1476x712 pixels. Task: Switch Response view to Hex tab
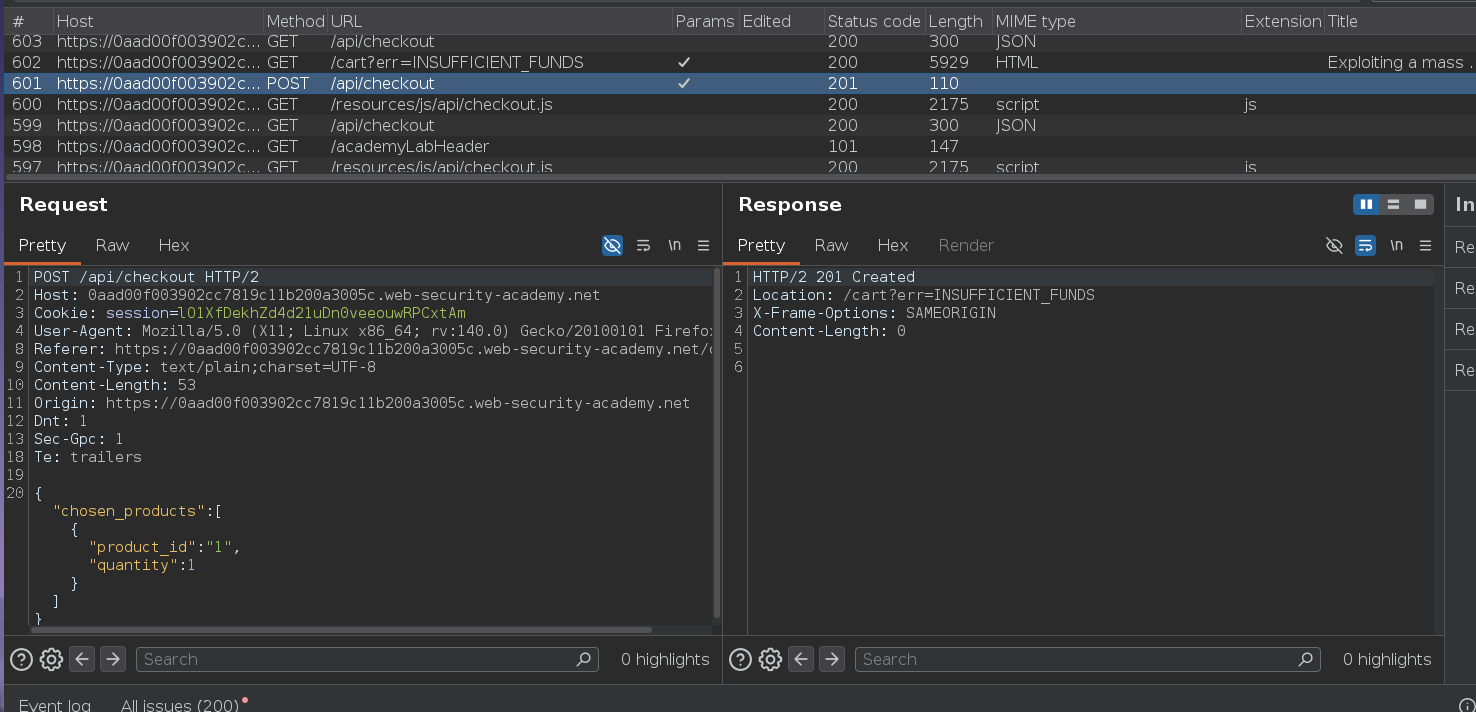tap(893, 245)
